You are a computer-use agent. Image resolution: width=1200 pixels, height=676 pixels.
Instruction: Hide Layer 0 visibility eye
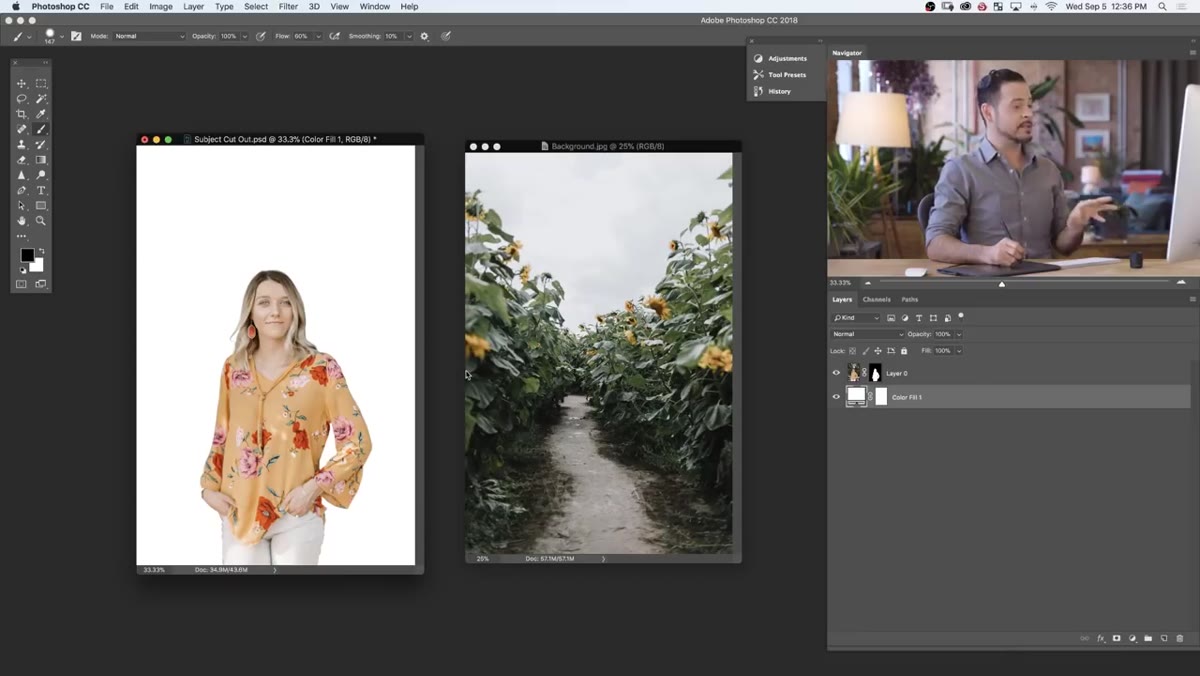click(x=836, y=373)
